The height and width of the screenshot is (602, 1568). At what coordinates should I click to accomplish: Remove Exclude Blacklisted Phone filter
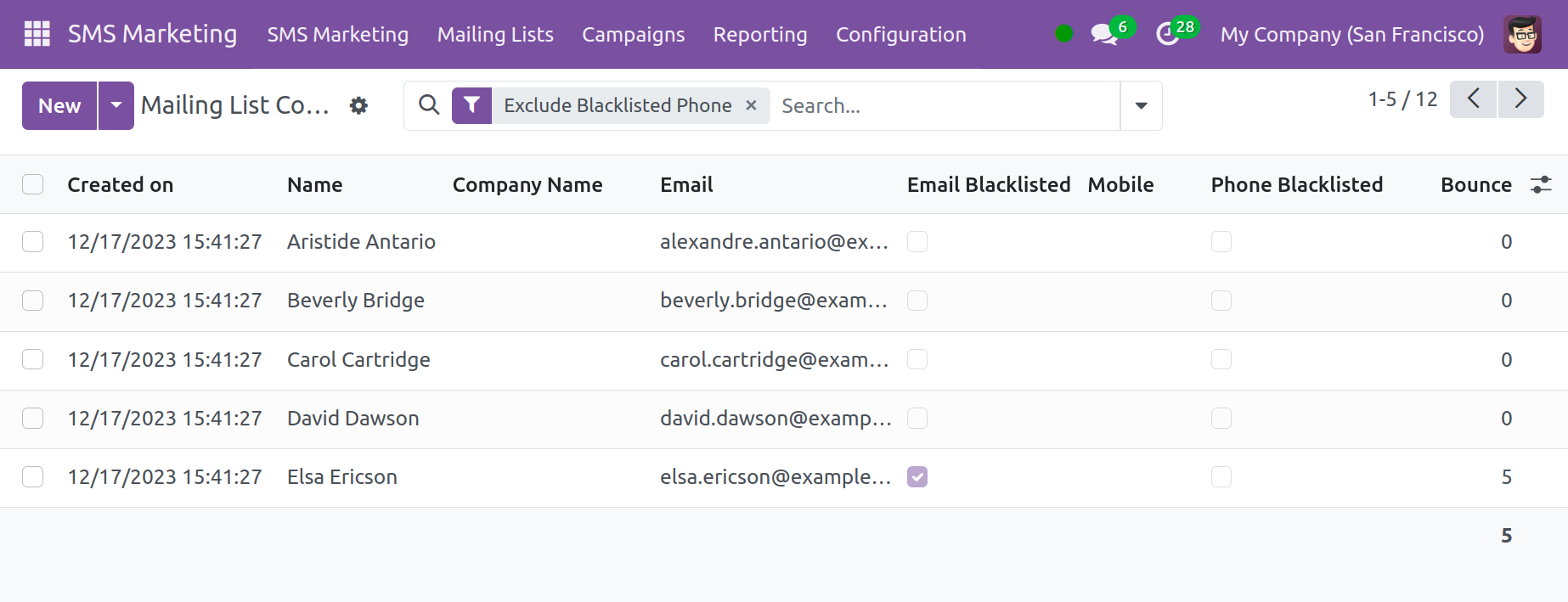click(x=751, y=105)
